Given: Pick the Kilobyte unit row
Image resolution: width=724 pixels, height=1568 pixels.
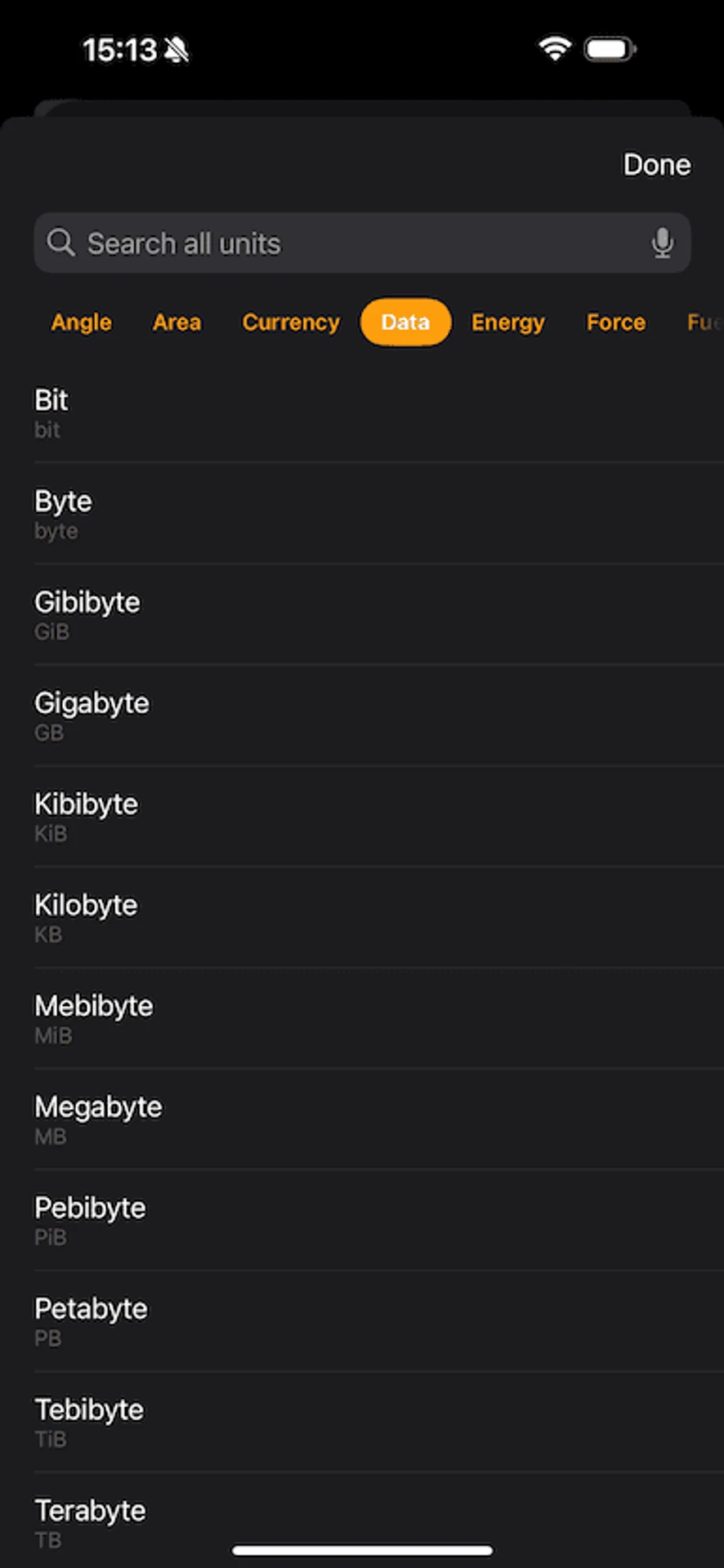Looking at the screenshot, I should pyautogui.click(x=379, y=918).
